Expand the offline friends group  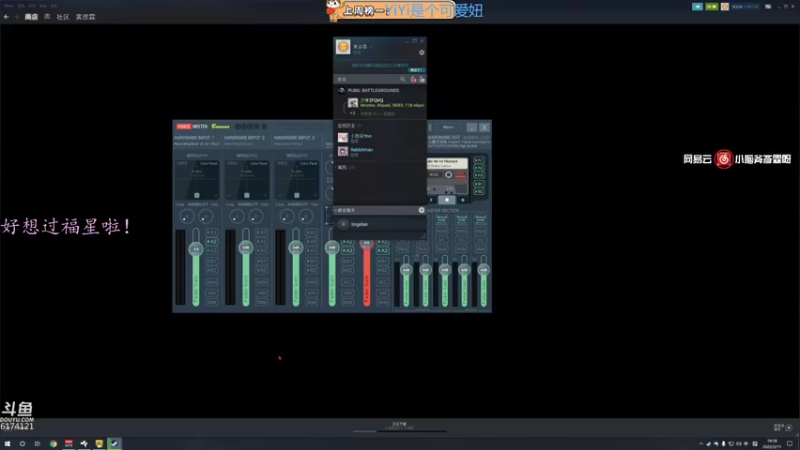tap(346, 167)
